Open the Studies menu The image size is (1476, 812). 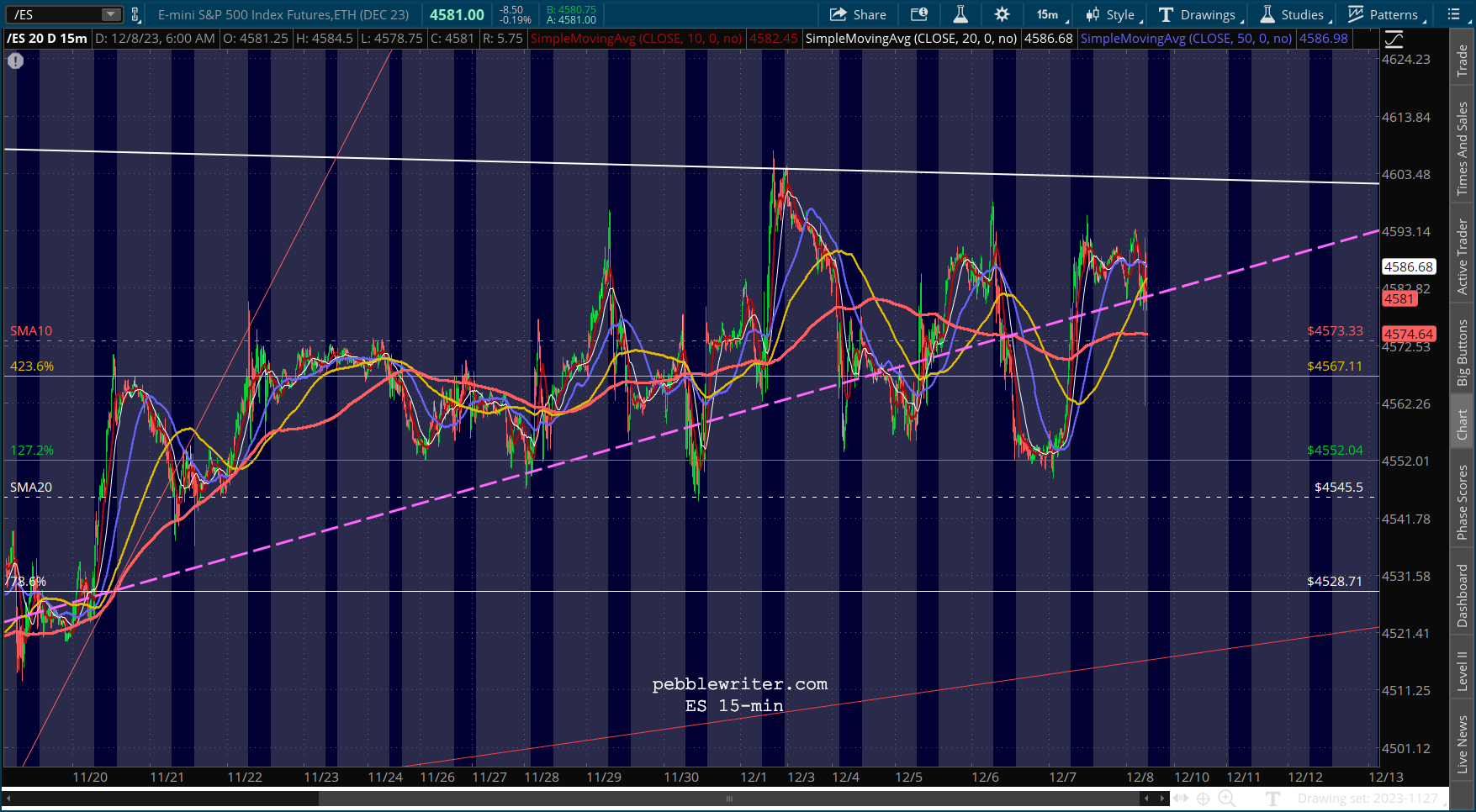tap(1293, 14)
